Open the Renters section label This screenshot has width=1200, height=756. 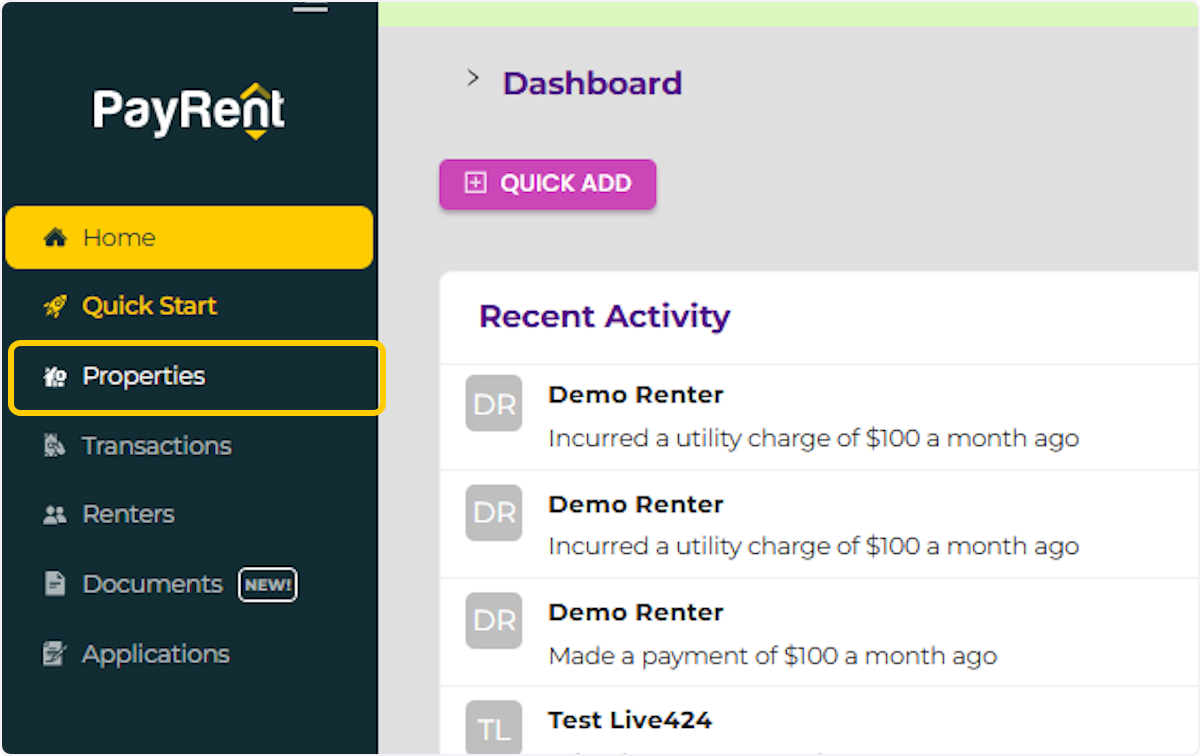click(x=128, y=515)
